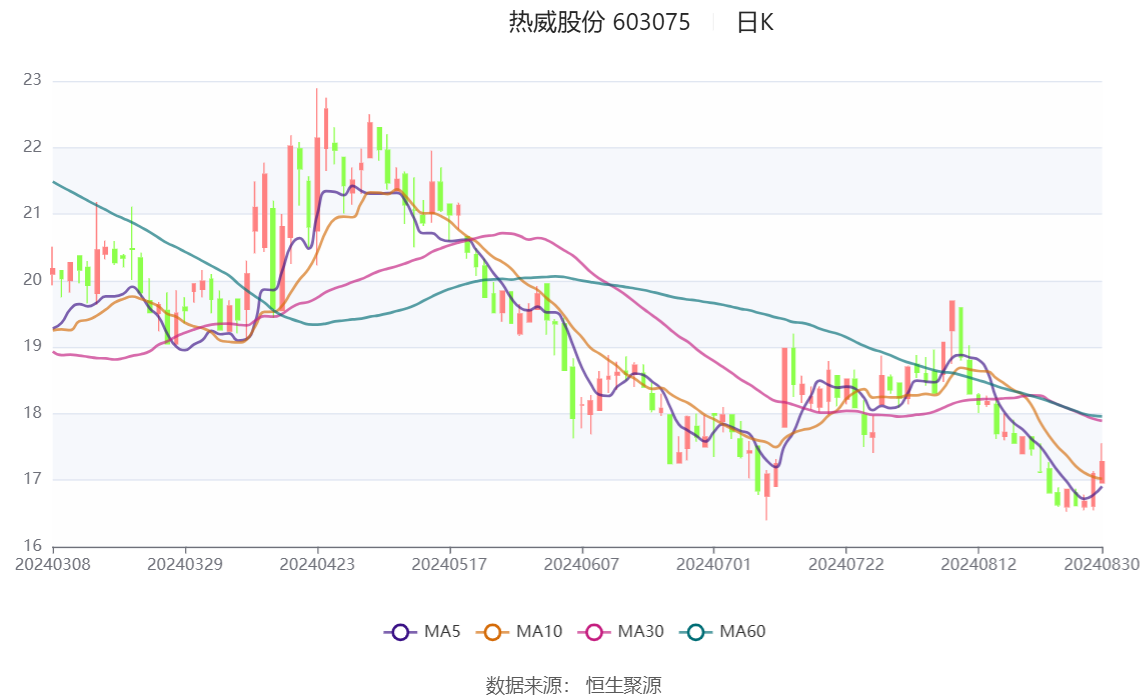The image size is (1147, 699).
Task: Click the 数据来源: 恒生聚源 source text
Action: [x=574, y=685]
